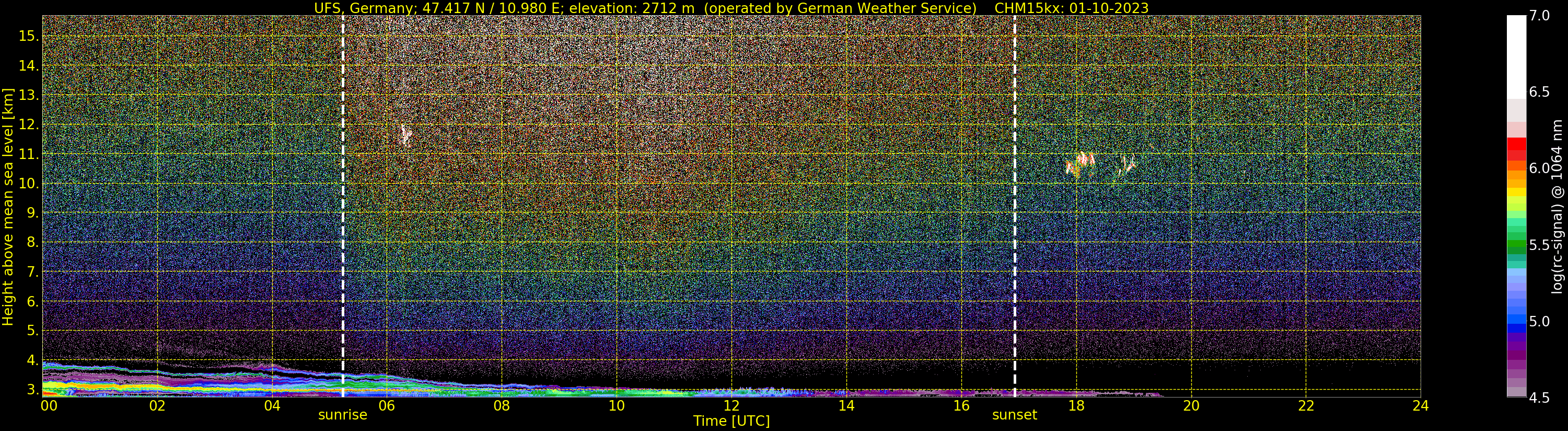Click the '14.' height tick label

coord(29,65)
